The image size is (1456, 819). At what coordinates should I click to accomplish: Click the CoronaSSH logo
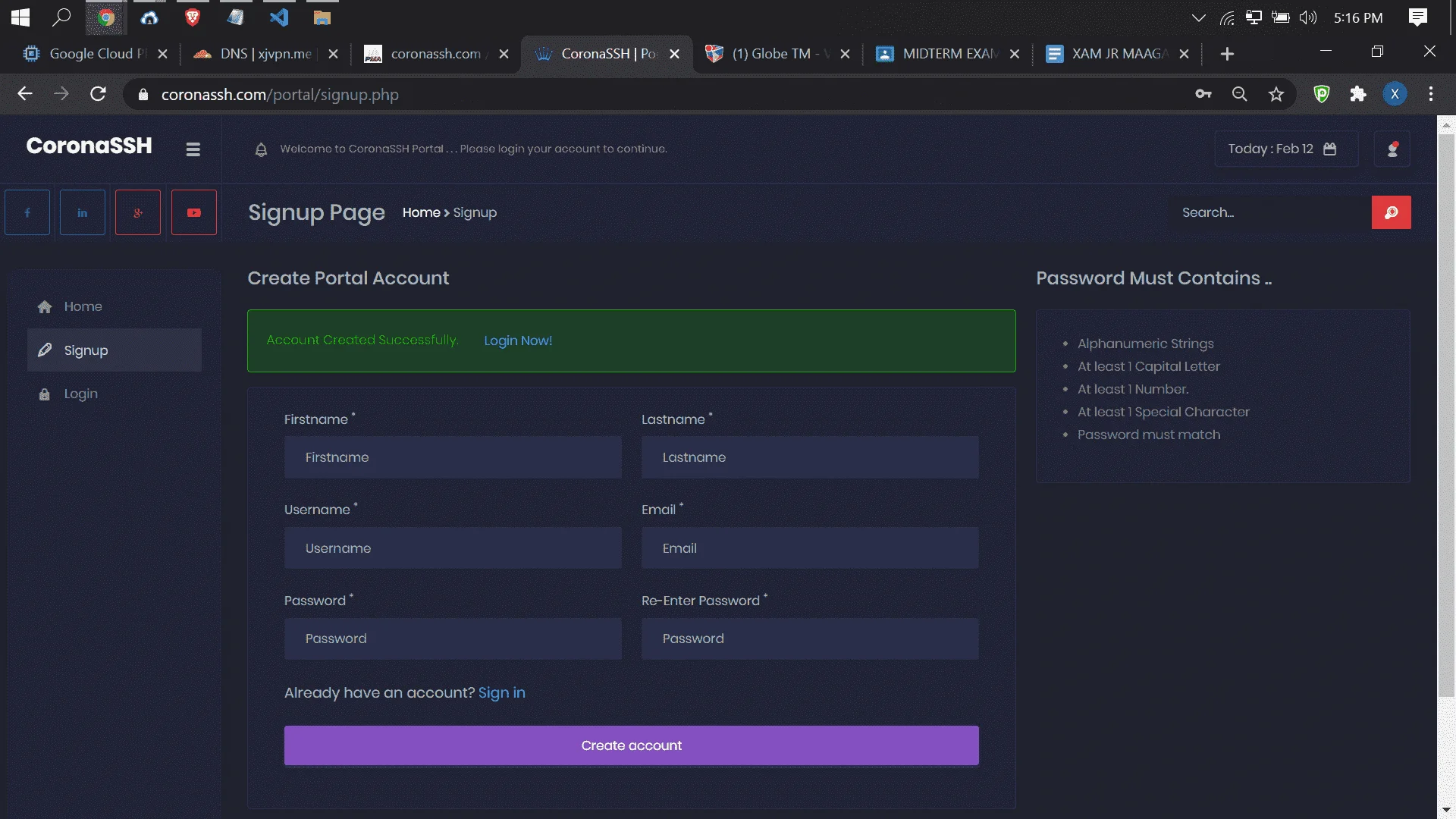[x=89, y=146]
